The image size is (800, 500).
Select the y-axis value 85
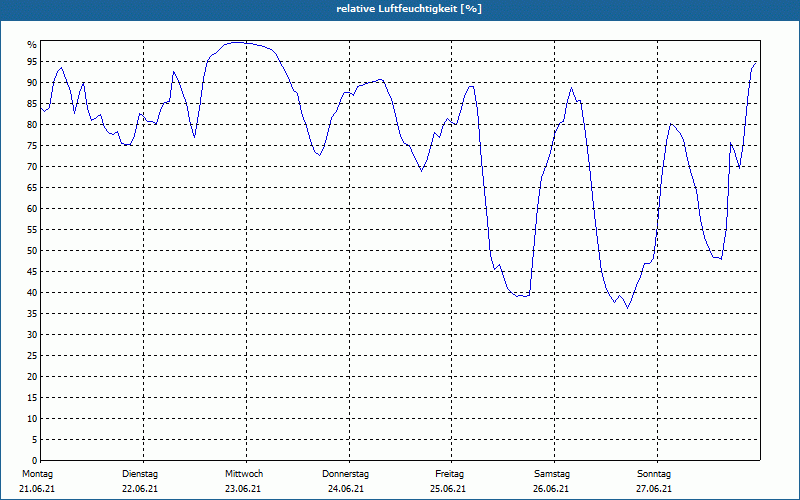click(32, 104)
